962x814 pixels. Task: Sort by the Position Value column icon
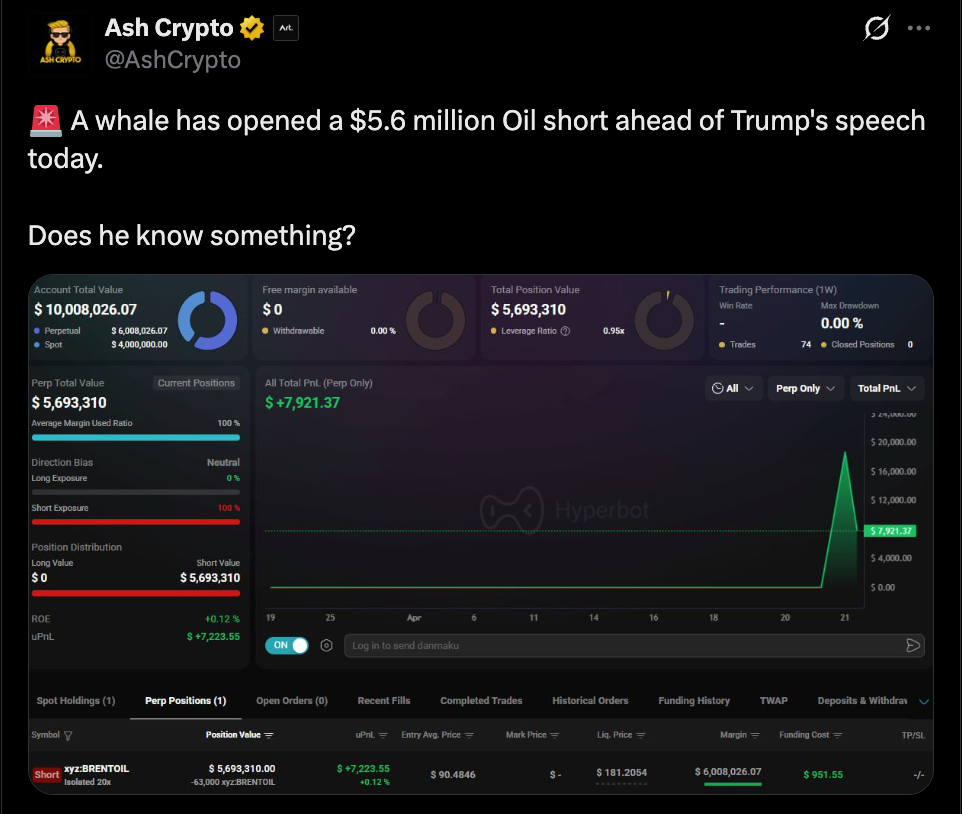269,735
